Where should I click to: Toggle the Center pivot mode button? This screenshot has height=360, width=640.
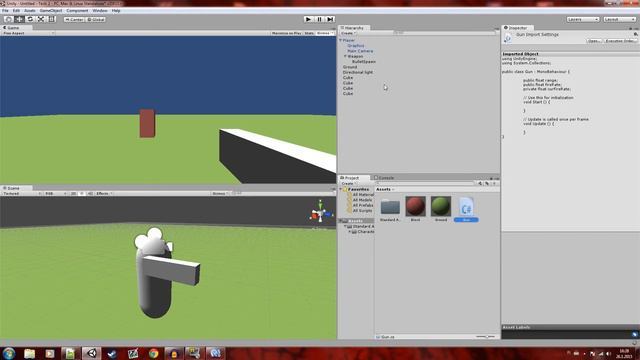tap(74, 19)
